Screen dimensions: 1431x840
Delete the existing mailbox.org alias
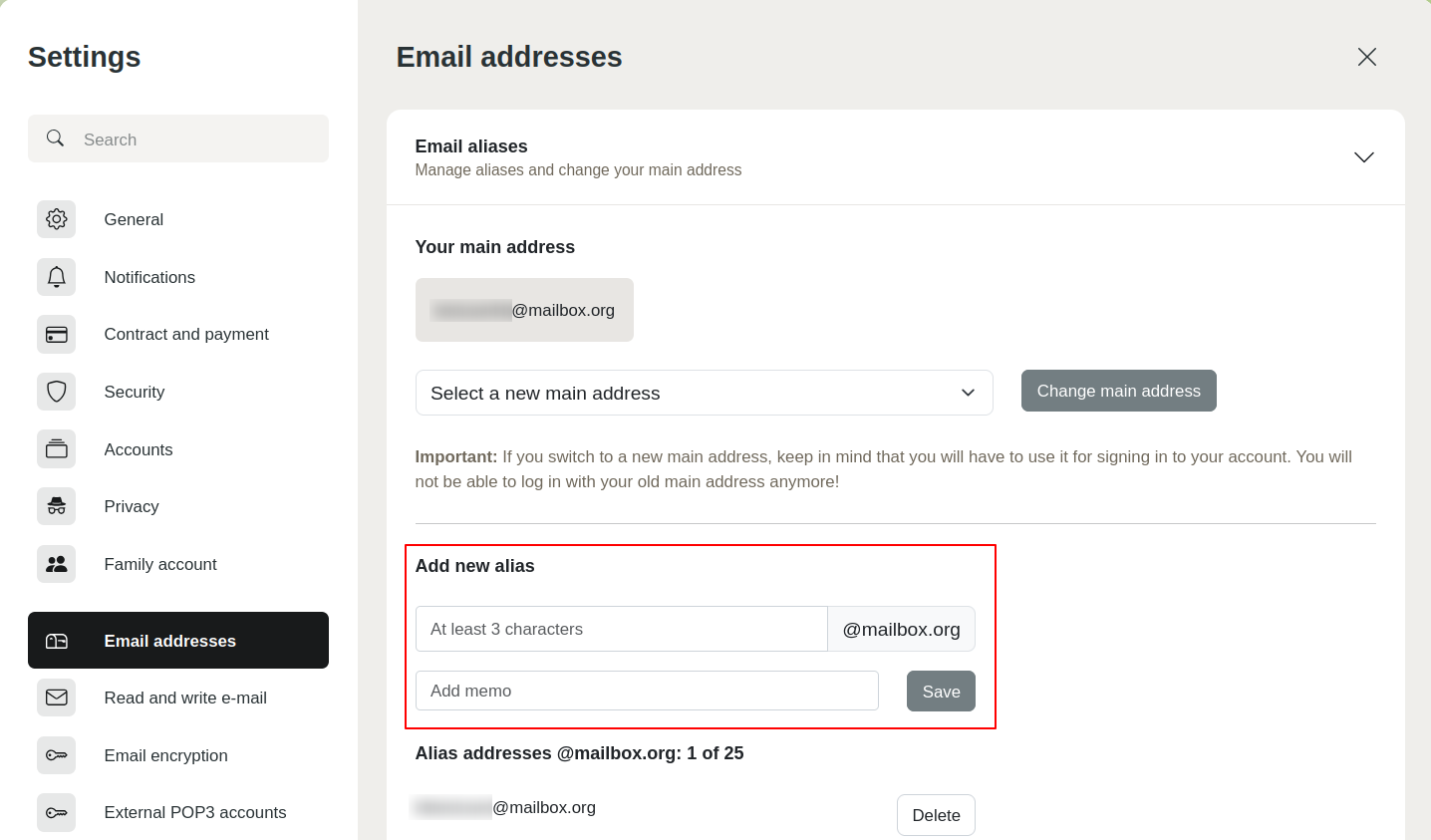(x=936, y=815)
